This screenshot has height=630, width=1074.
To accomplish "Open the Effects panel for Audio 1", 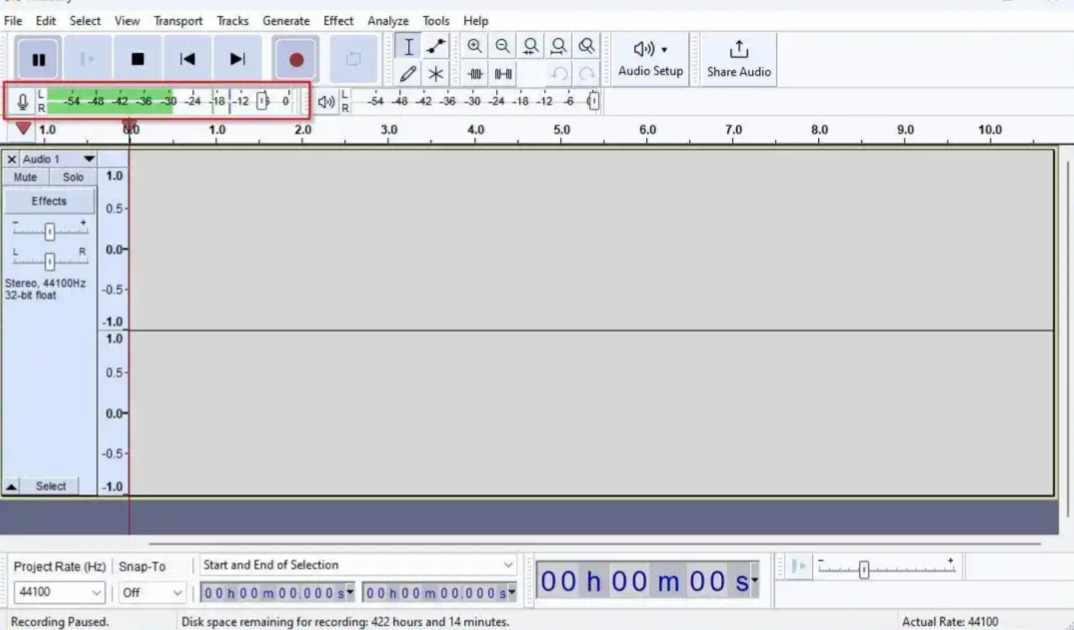I will pos(49,201).
